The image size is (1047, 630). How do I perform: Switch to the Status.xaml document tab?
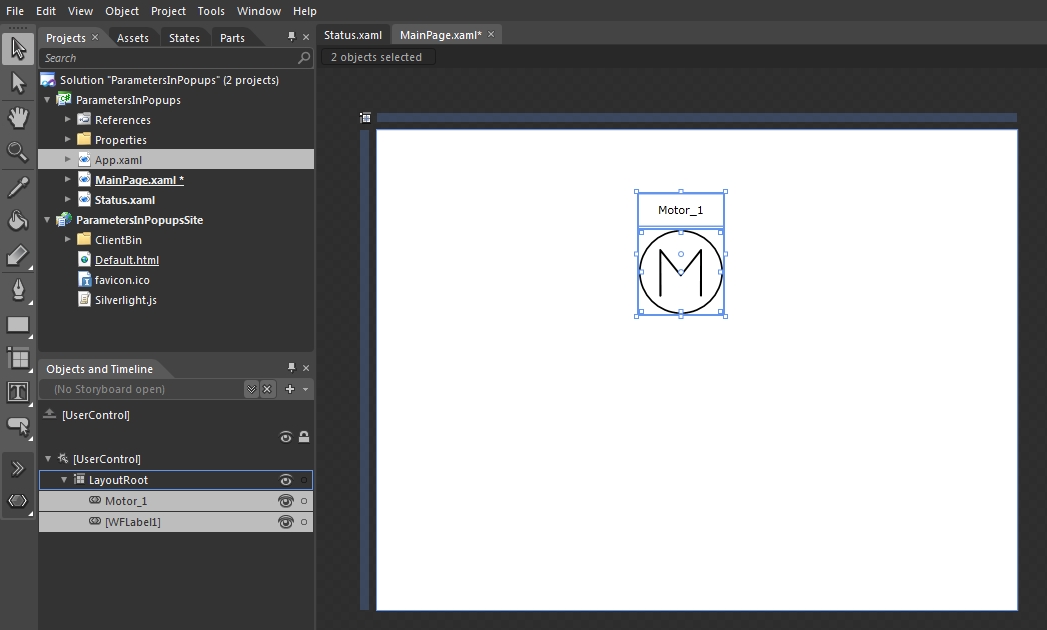(x=353, y=35)
